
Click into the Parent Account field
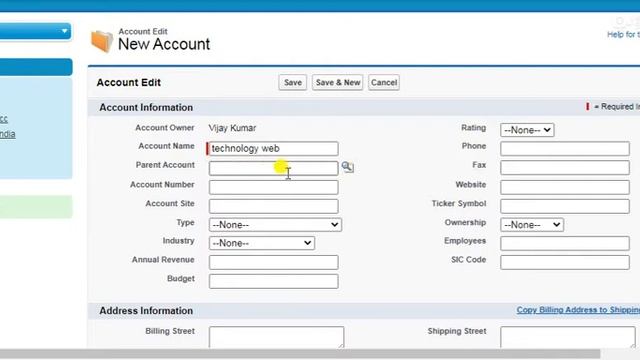click(x=273, y=168)
